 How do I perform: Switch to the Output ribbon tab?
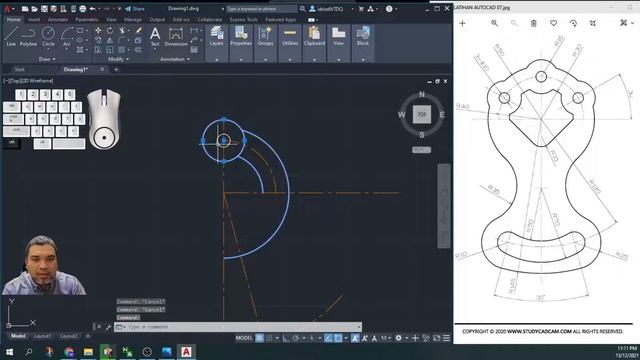(x=157, y=19)
